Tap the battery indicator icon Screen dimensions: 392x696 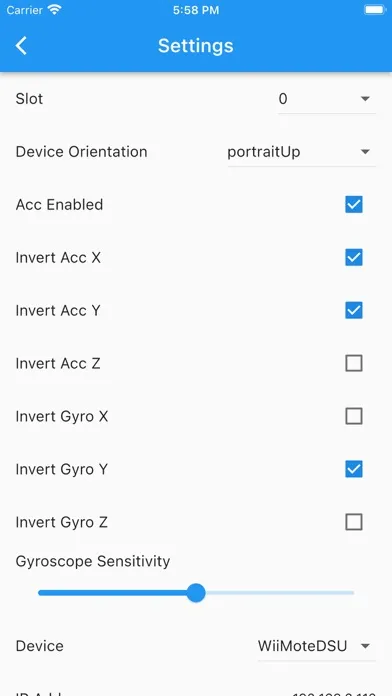click(x=375, y=10)
